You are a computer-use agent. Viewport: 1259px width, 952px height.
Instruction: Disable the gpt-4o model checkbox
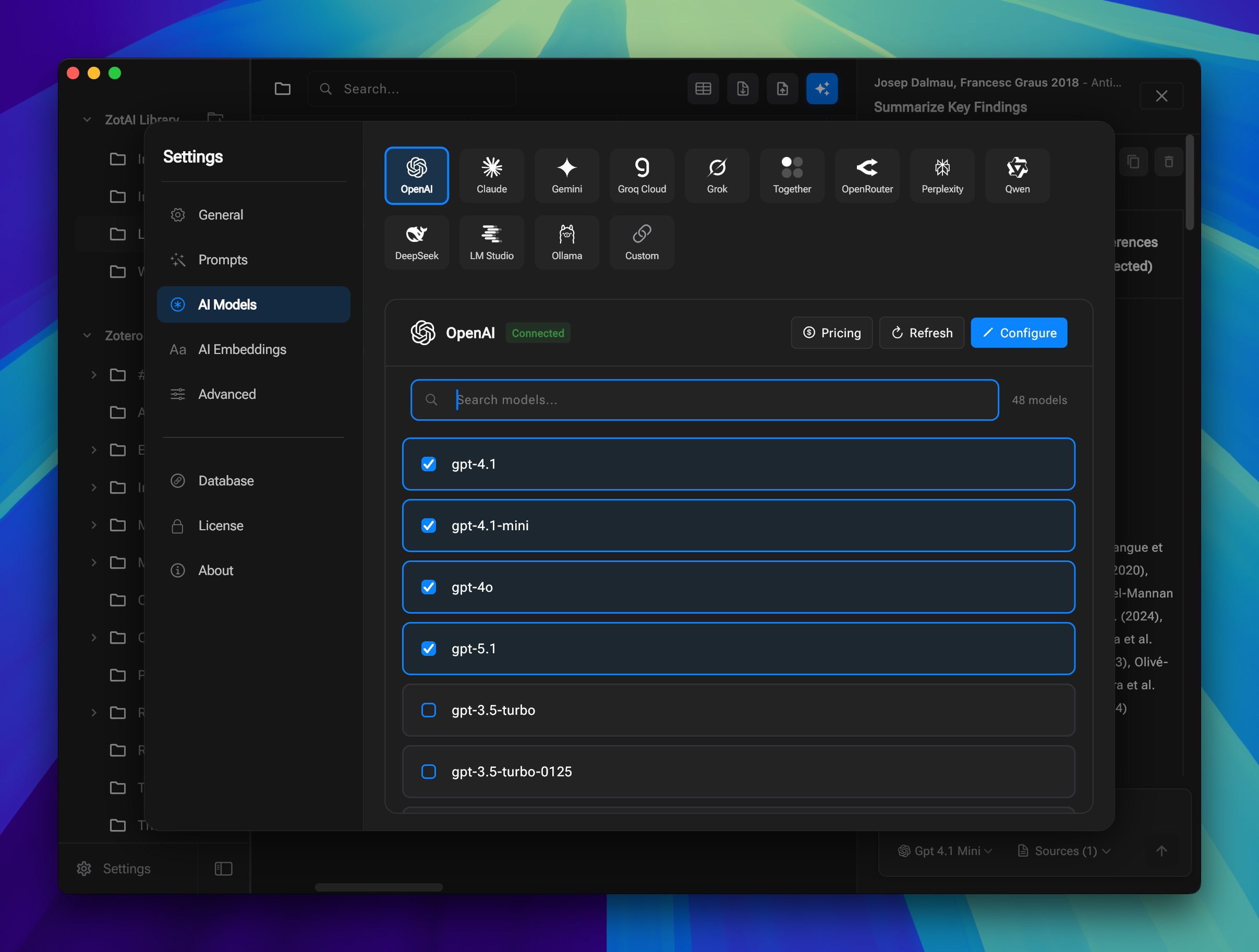tap(429, 587)
